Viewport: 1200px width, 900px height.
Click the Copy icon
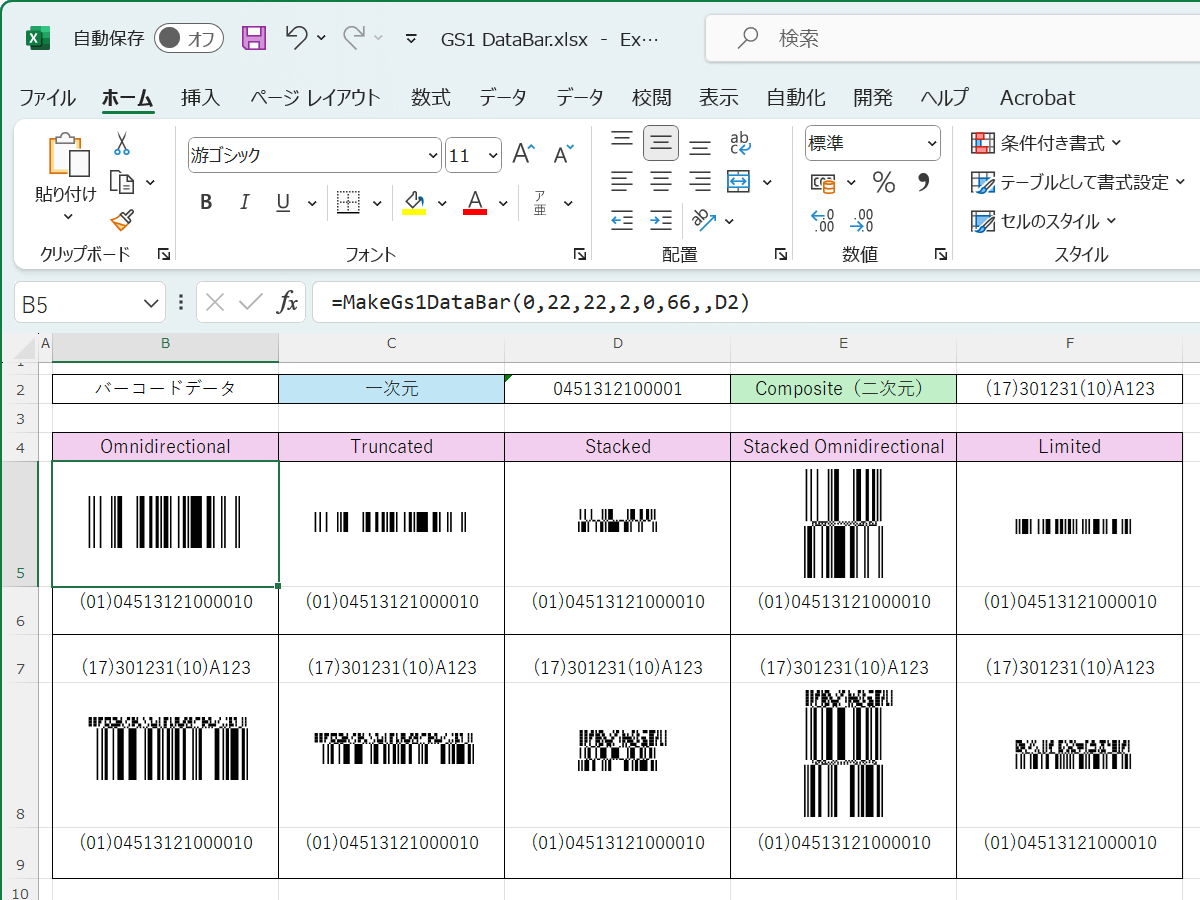click(122, 182)
